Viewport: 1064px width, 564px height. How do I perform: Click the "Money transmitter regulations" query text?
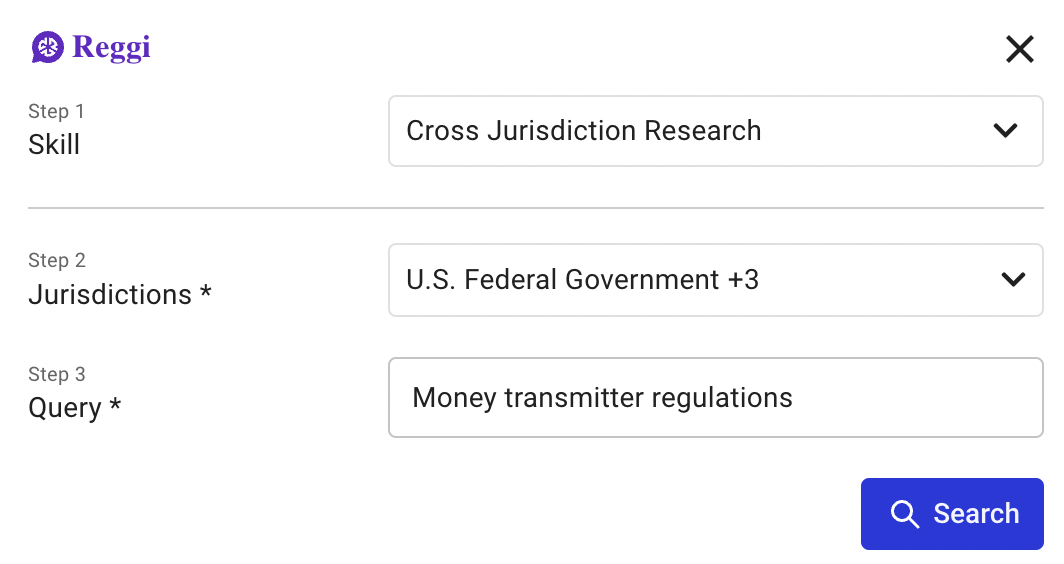(x=602, y=398)
